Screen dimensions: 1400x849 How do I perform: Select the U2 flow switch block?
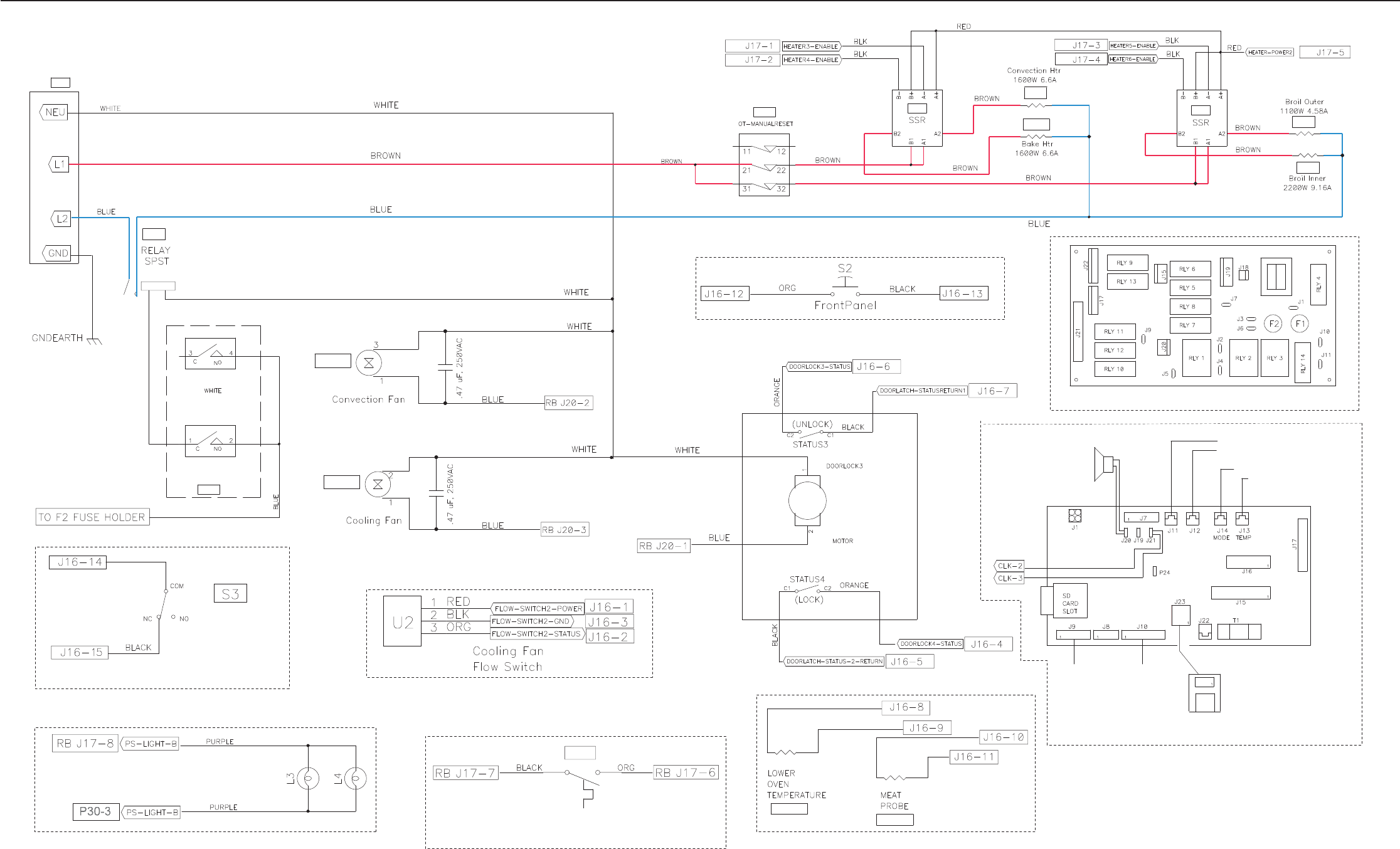point(402,621)
